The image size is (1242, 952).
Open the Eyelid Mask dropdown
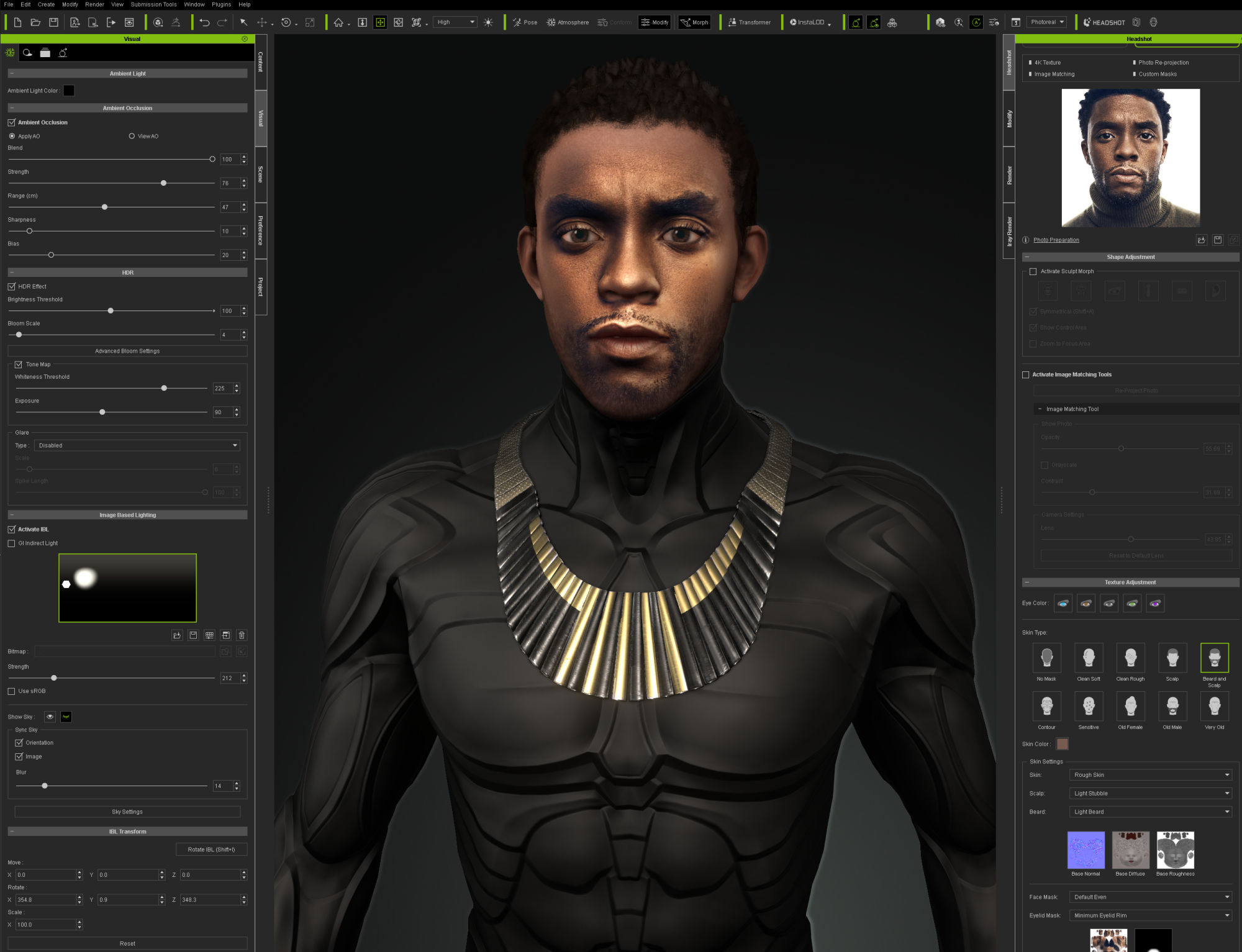[x=1151, y=915]
